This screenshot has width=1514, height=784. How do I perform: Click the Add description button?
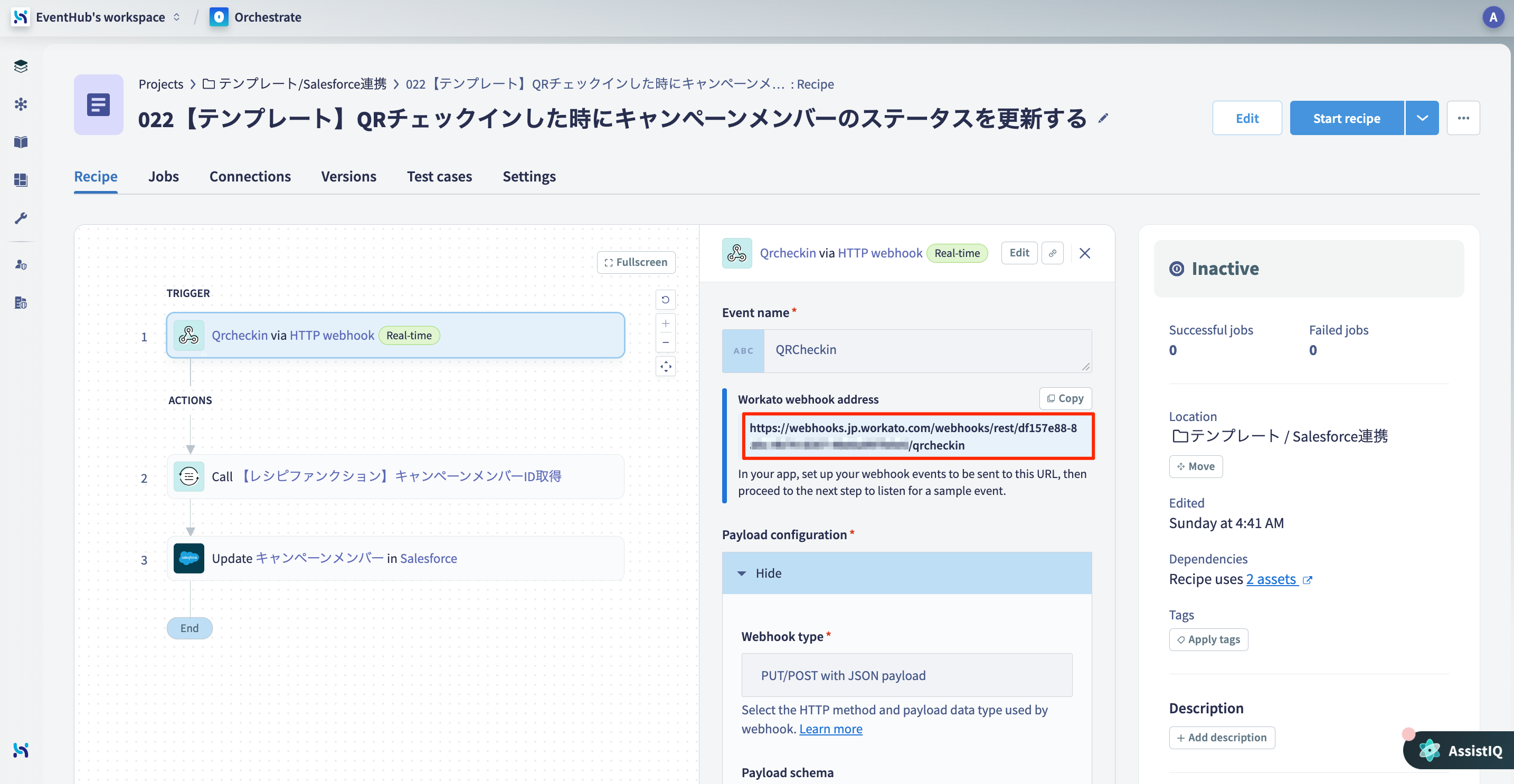1222,738
